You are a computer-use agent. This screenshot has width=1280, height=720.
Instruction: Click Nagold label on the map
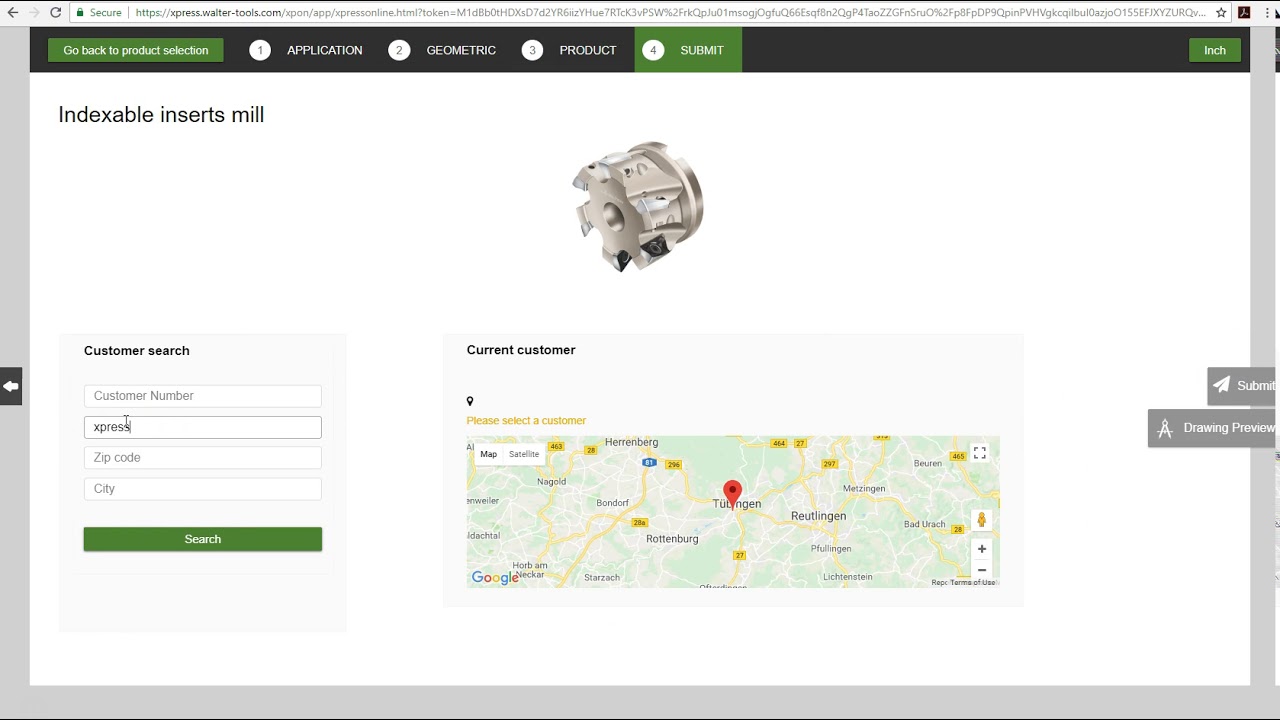551,481
